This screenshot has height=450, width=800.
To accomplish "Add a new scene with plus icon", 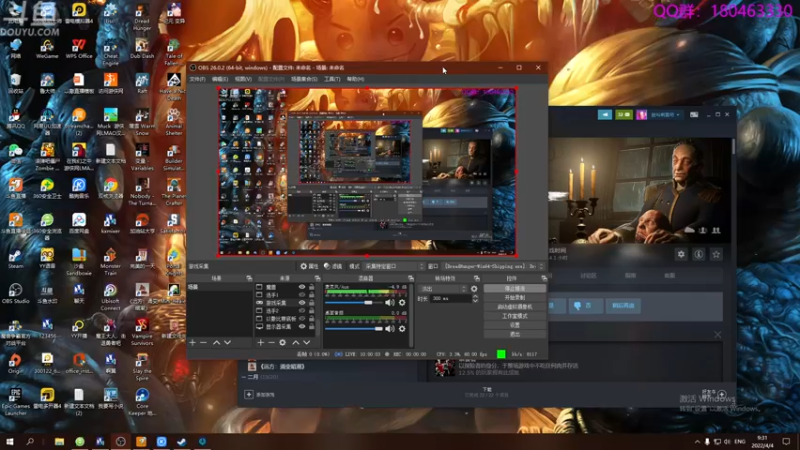I will click(x=192, y=343).
